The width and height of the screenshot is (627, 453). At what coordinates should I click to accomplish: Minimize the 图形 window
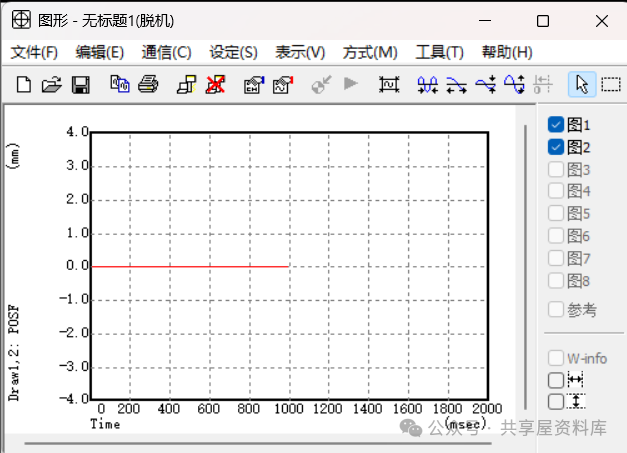485,20
